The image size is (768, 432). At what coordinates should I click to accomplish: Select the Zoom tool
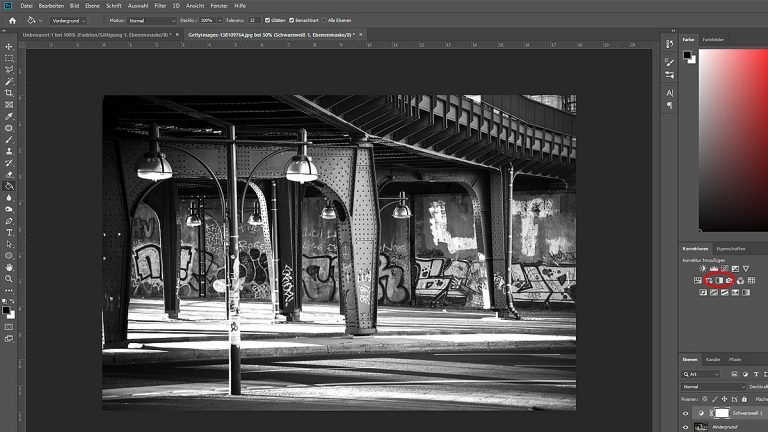pos(9,278)
